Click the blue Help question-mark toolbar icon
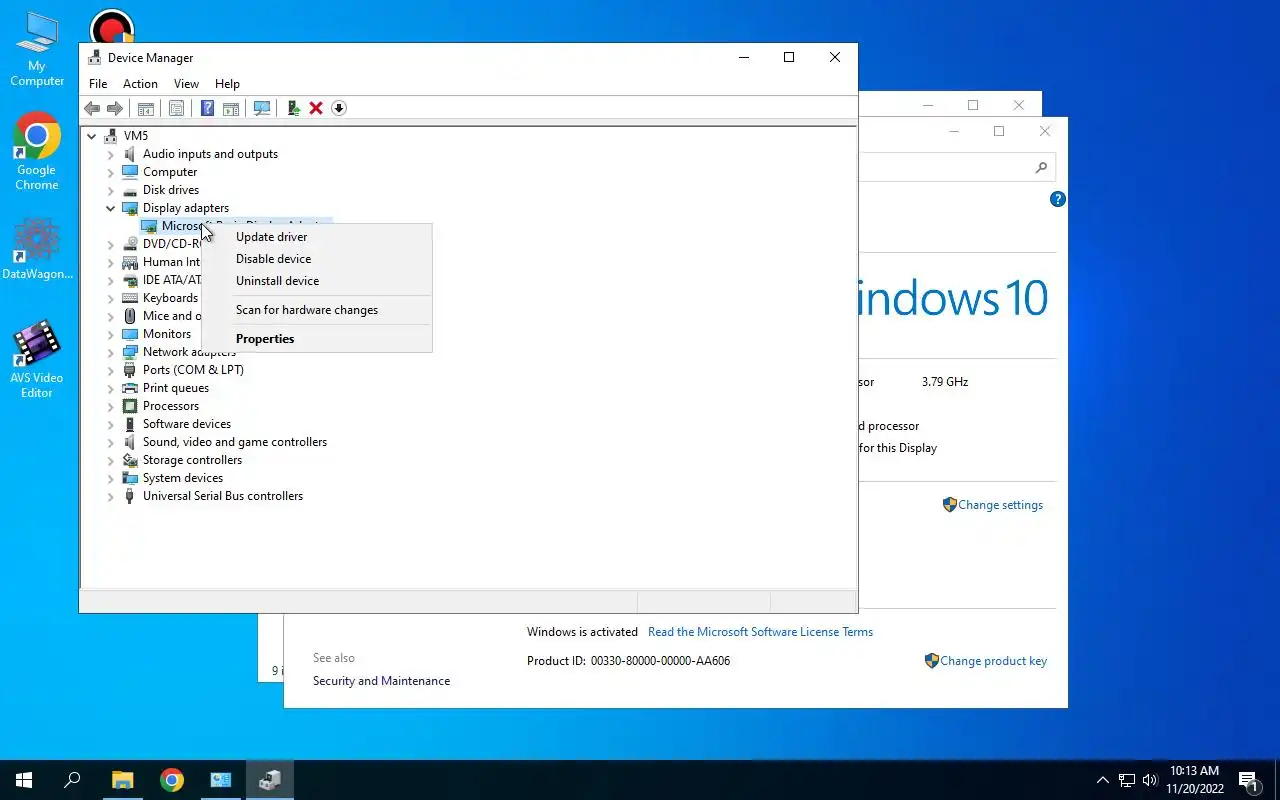Viewport: 1280px width, 800px height. click(207, 108)
